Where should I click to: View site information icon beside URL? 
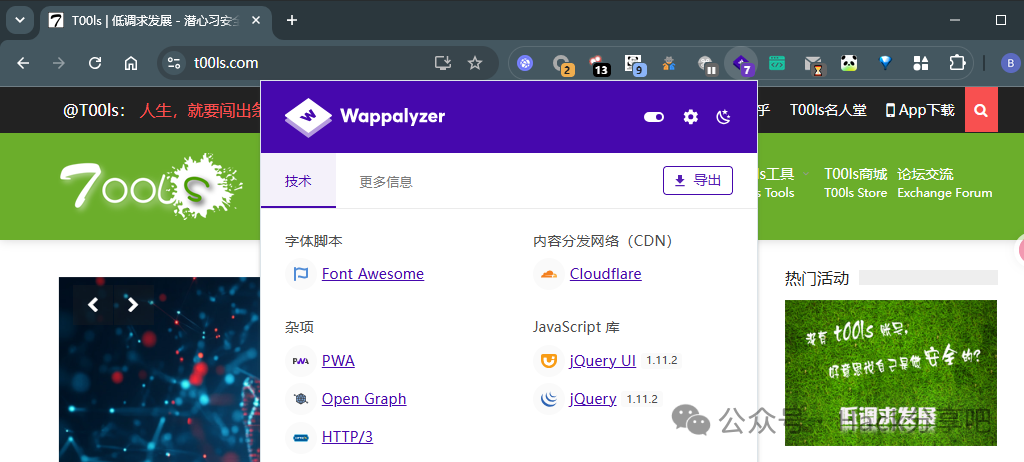174,63
